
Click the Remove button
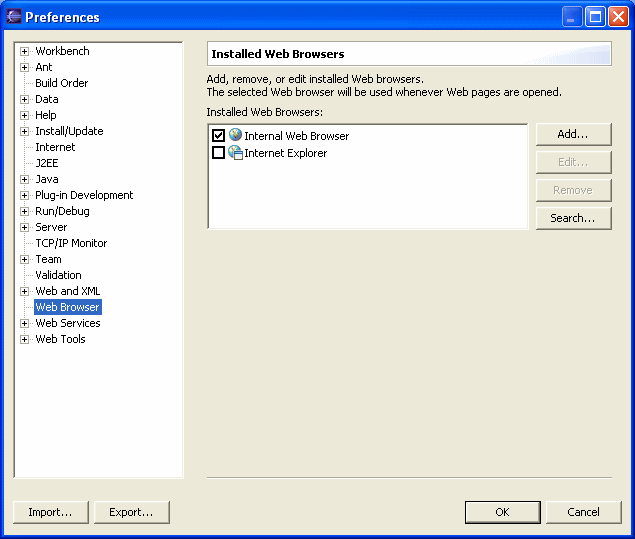point(573,190)
